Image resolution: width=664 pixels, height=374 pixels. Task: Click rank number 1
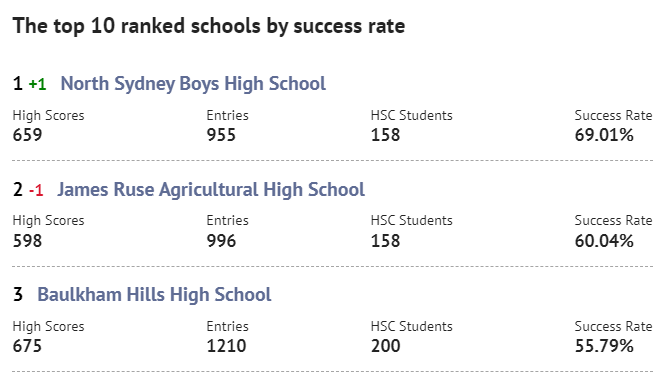click(17, 84)
